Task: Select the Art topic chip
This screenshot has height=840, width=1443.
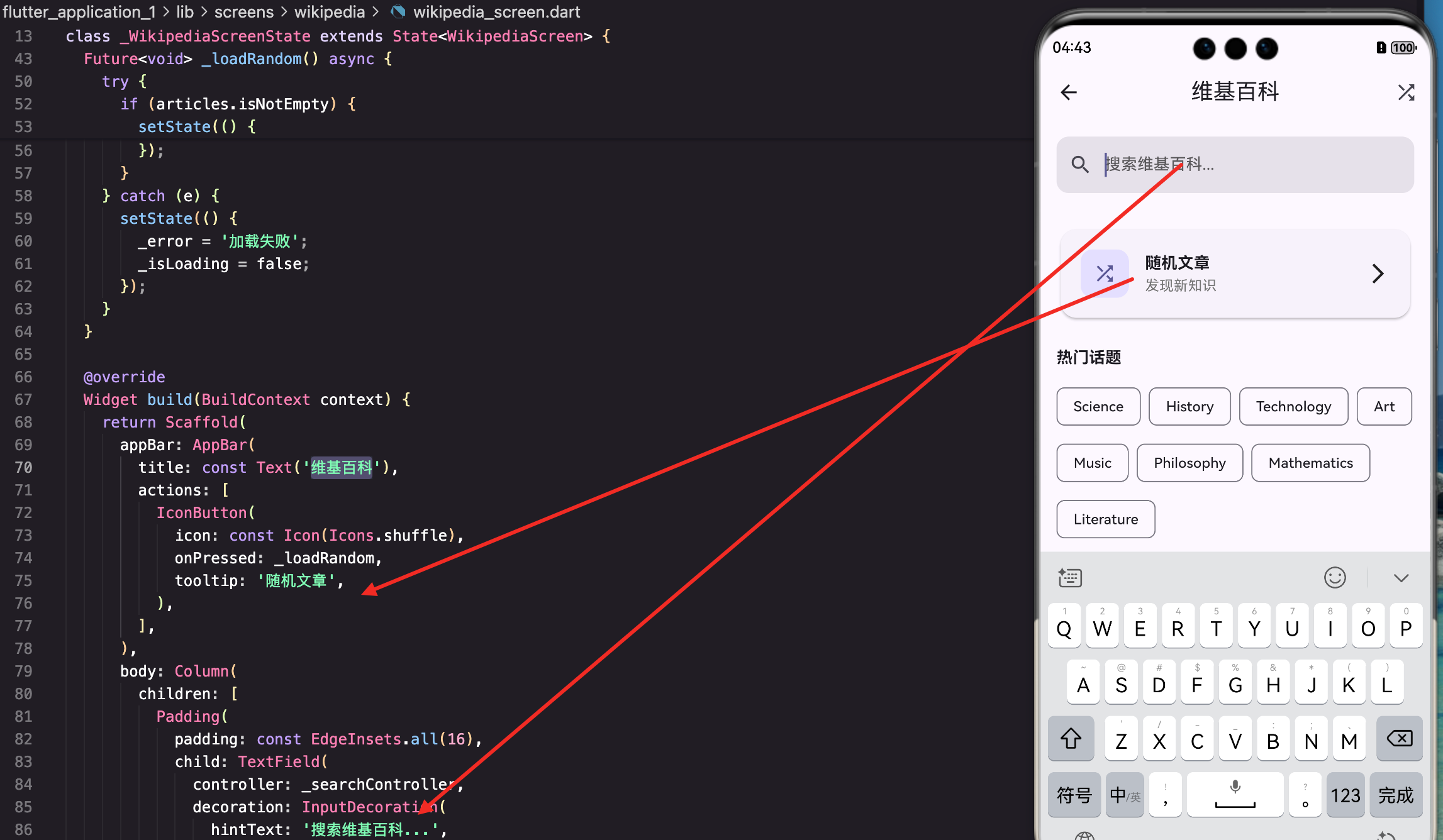Action: coord(1384,407)
